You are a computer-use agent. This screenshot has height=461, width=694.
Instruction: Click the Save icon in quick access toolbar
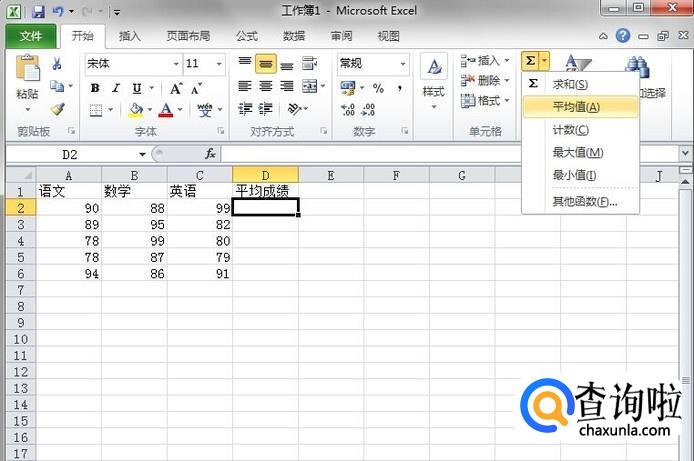tap(38, 12)
